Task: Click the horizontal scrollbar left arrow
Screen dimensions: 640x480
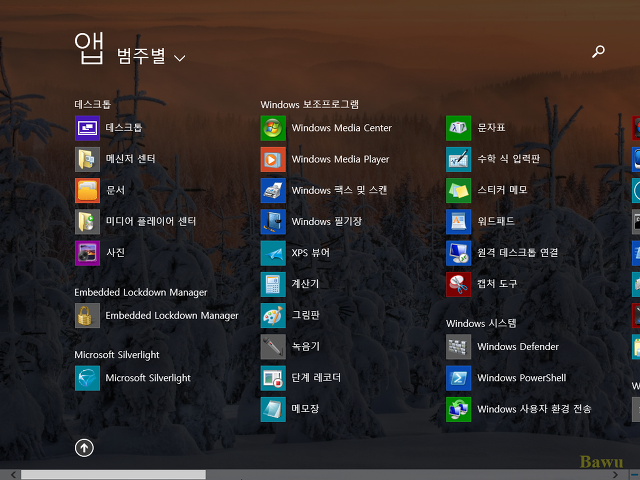Action: click(13, 475)
